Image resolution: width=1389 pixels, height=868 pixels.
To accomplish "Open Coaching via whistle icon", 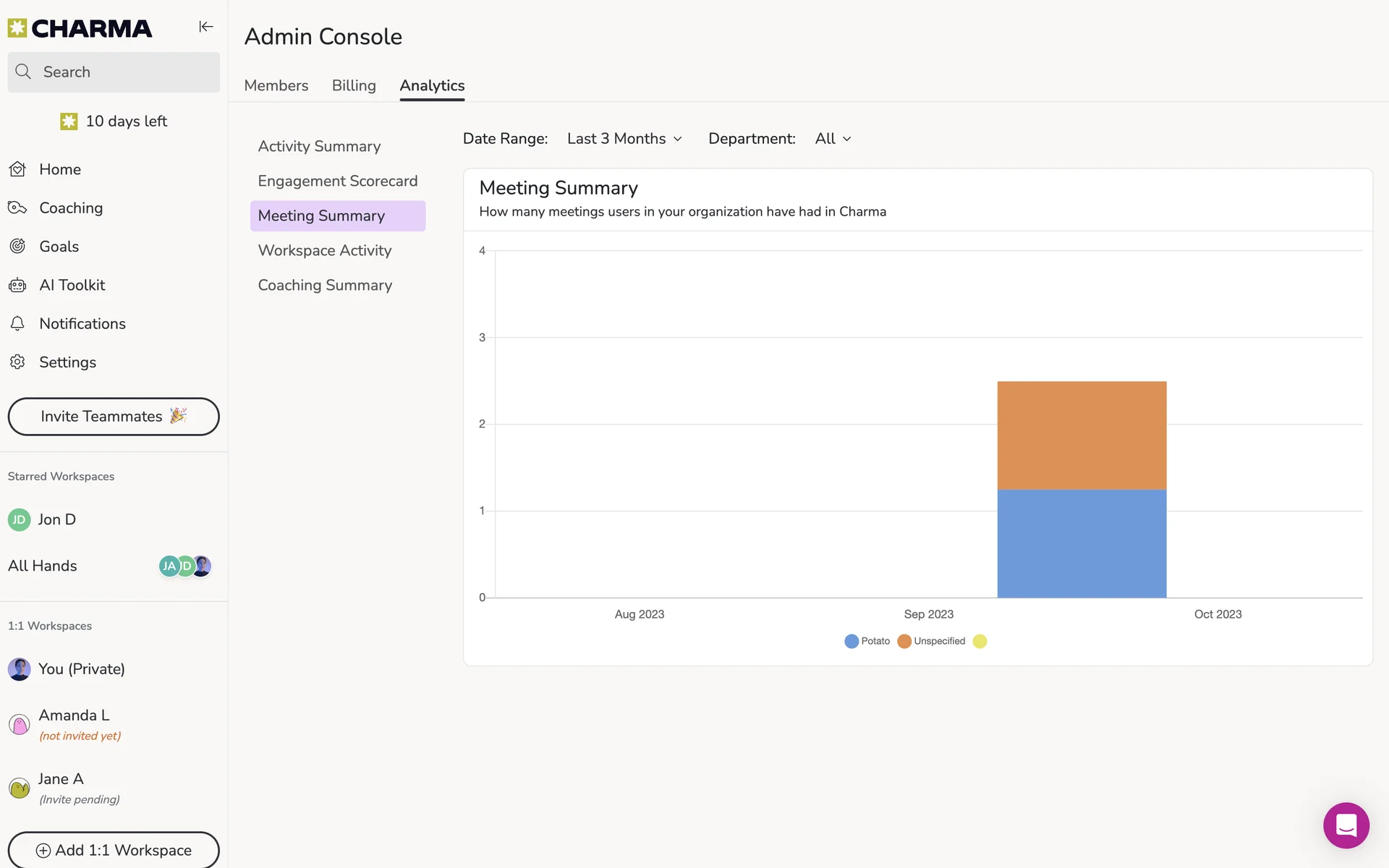I will click(18, 208).
